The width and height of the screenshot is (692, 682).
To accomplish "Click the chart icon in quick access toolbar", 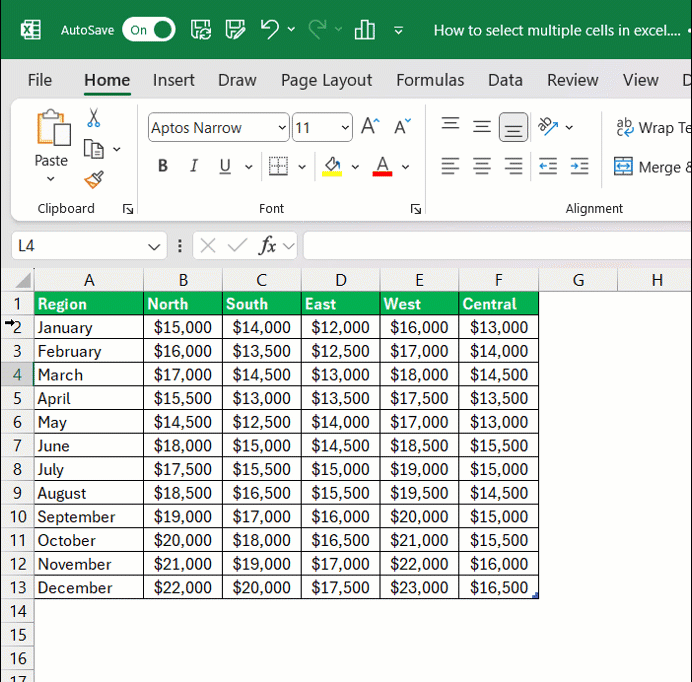I will tap(365, 30).
